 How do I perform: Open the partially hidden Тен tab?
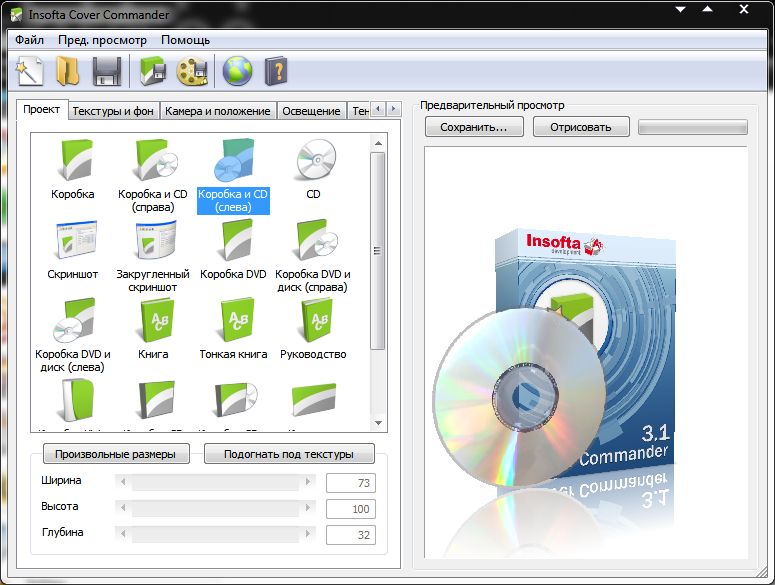pyautogui.click(x=359, y=111)
